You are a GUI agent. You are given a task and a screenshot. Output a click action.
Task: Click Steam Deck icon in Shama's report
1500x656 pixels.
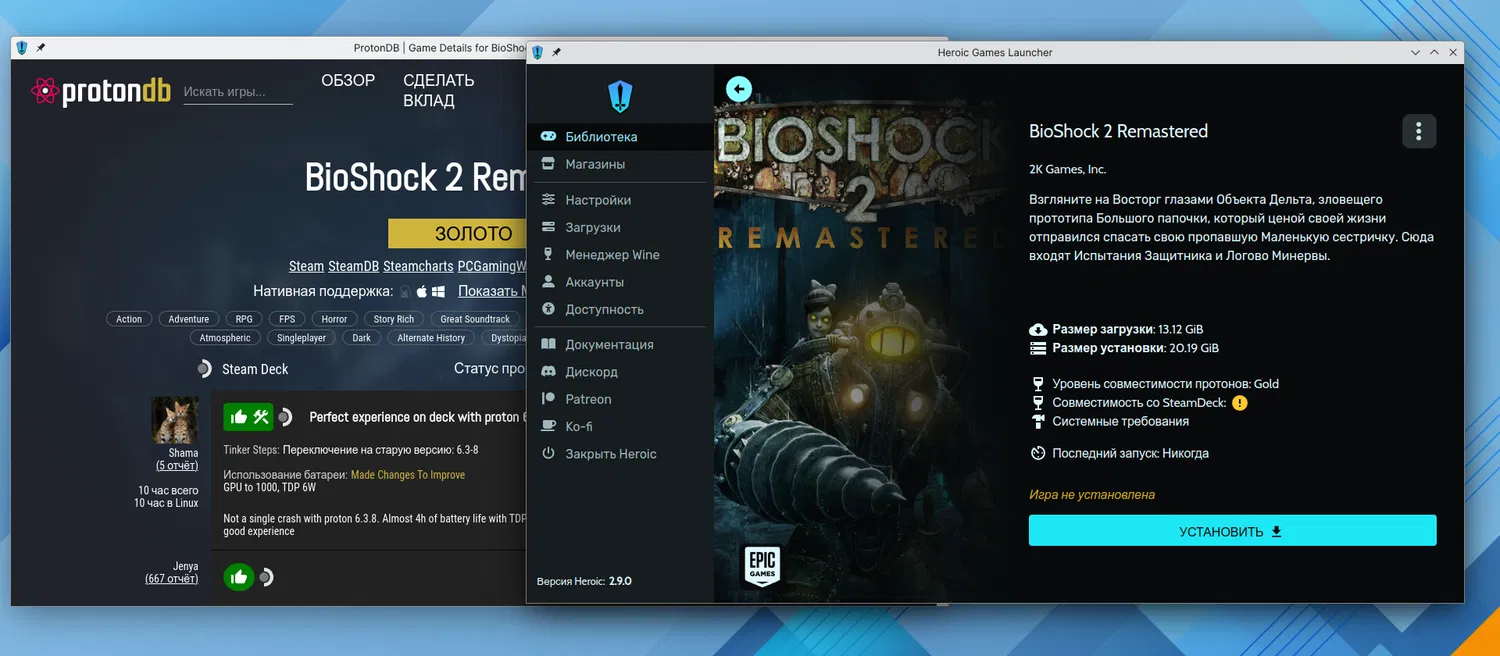coord(285,417)
